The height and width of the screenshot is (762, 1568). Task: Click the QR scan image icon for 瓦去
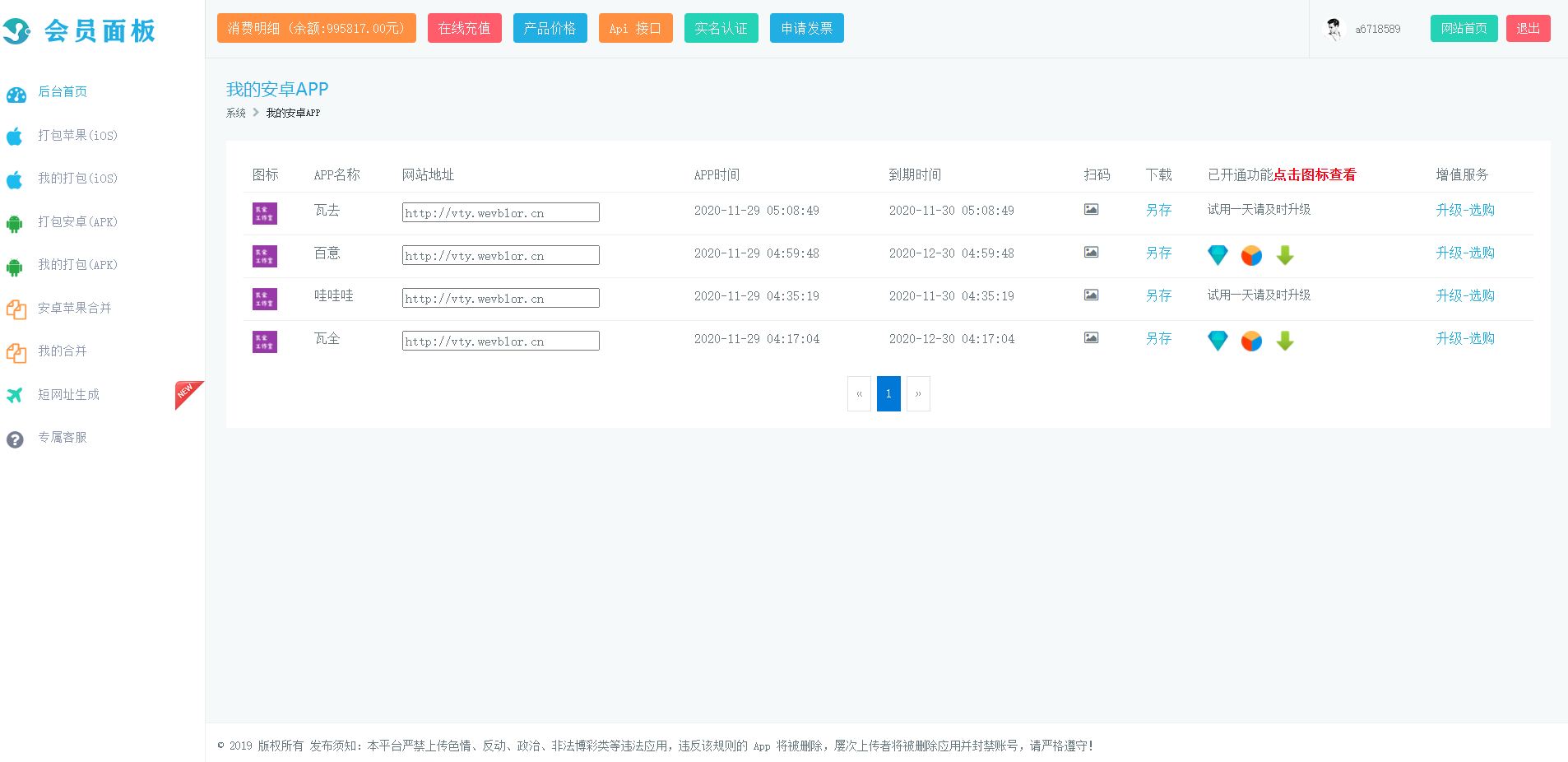pyautogui.click(x=1091, y=209)
